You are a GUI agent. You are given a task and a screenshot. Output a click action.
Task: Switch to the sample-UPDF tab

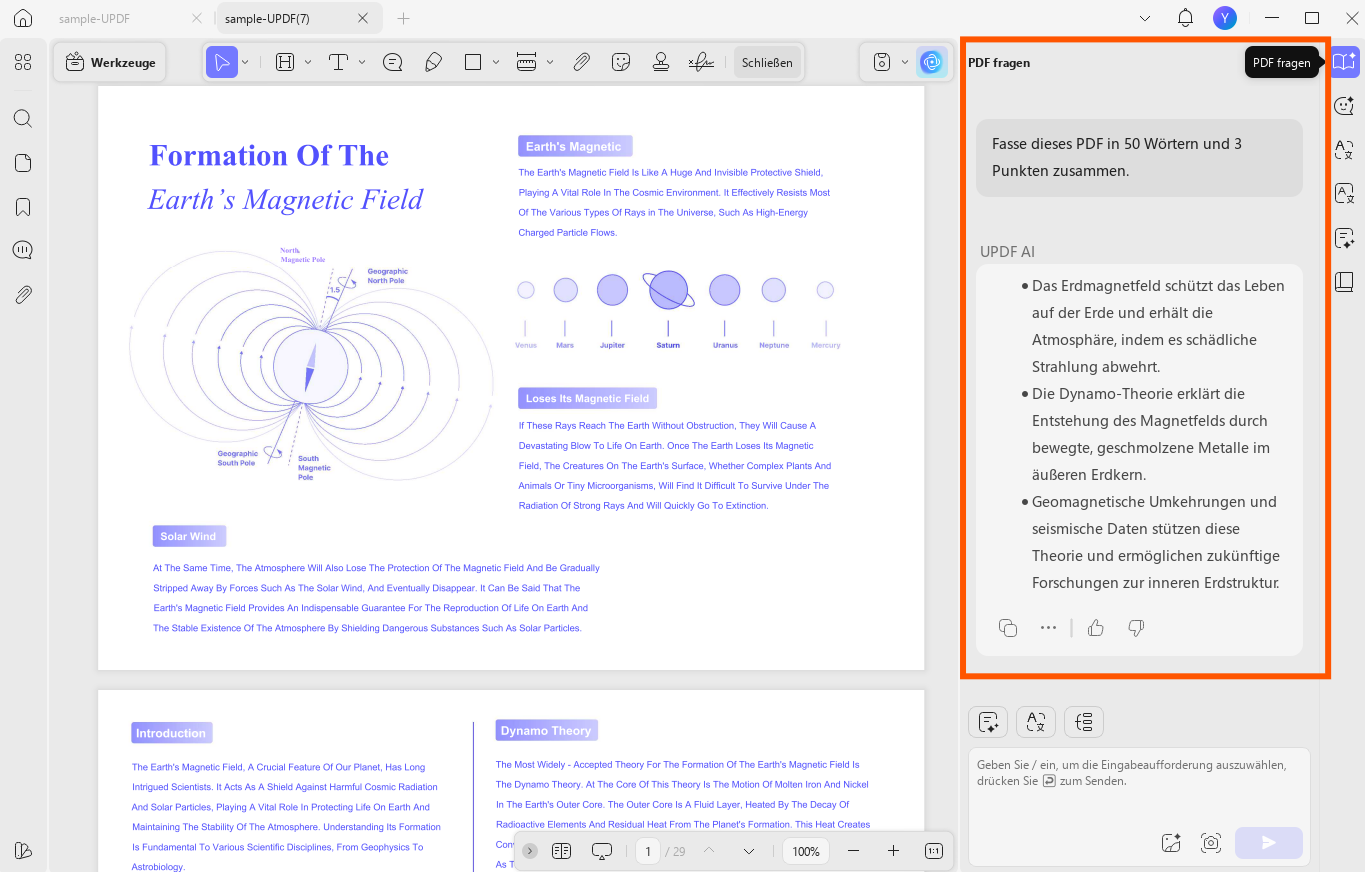[95, 19]
